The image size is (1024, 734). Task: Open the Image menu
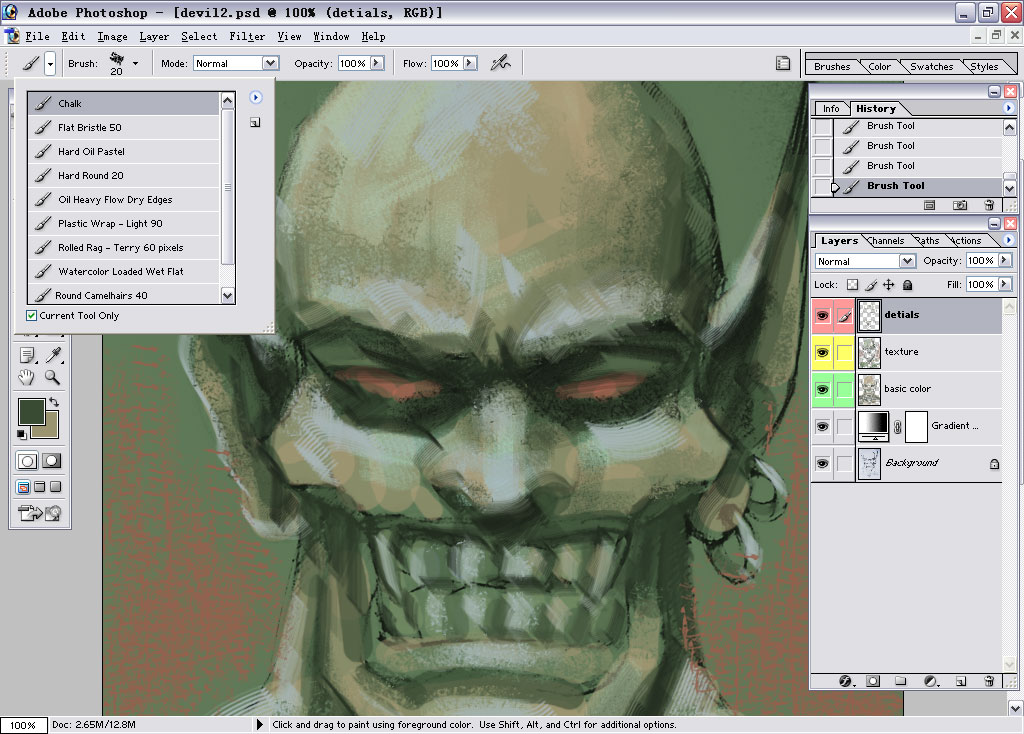pos(112,37)
